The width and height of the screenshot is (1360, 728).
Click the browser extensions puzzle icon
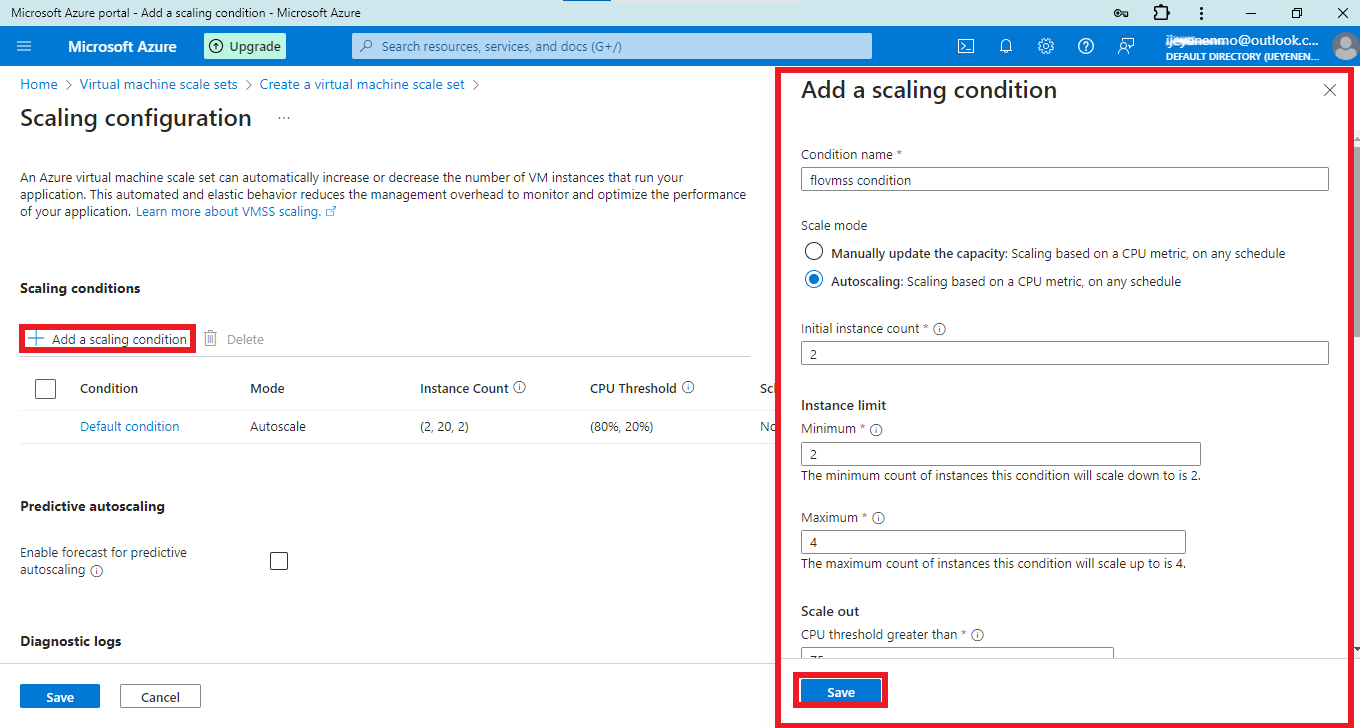click(1161, 13)
